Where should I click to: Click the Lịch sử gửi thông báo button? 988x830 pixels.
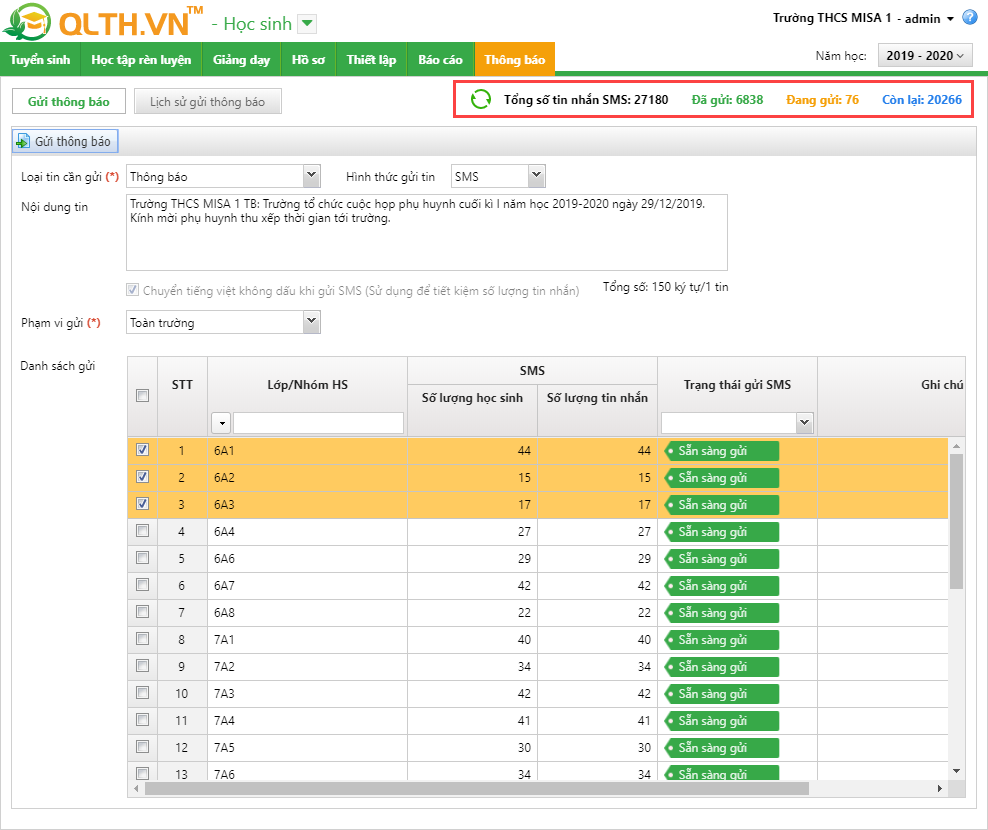tap(208, 102)
